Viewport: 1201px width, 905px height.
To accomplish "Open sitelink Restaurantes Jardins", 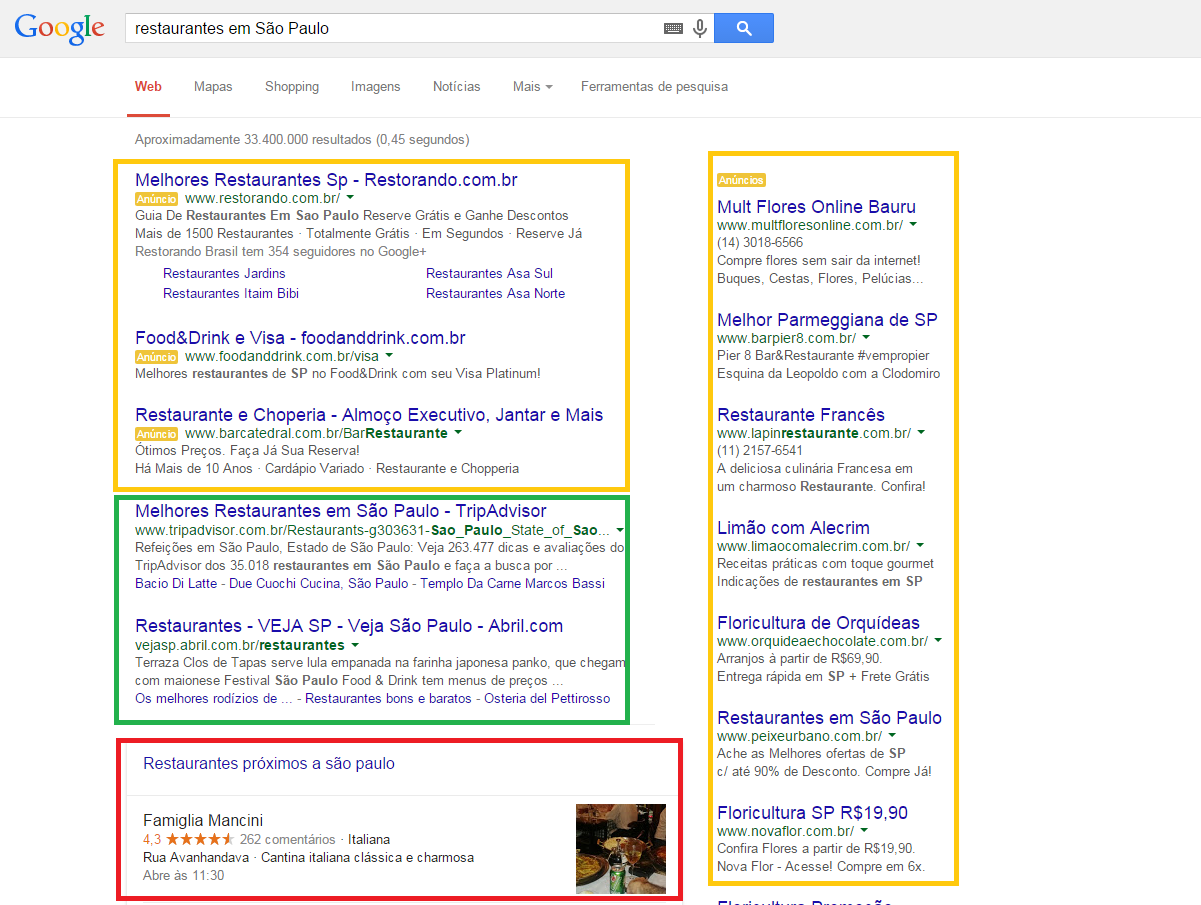I will 224,273.
